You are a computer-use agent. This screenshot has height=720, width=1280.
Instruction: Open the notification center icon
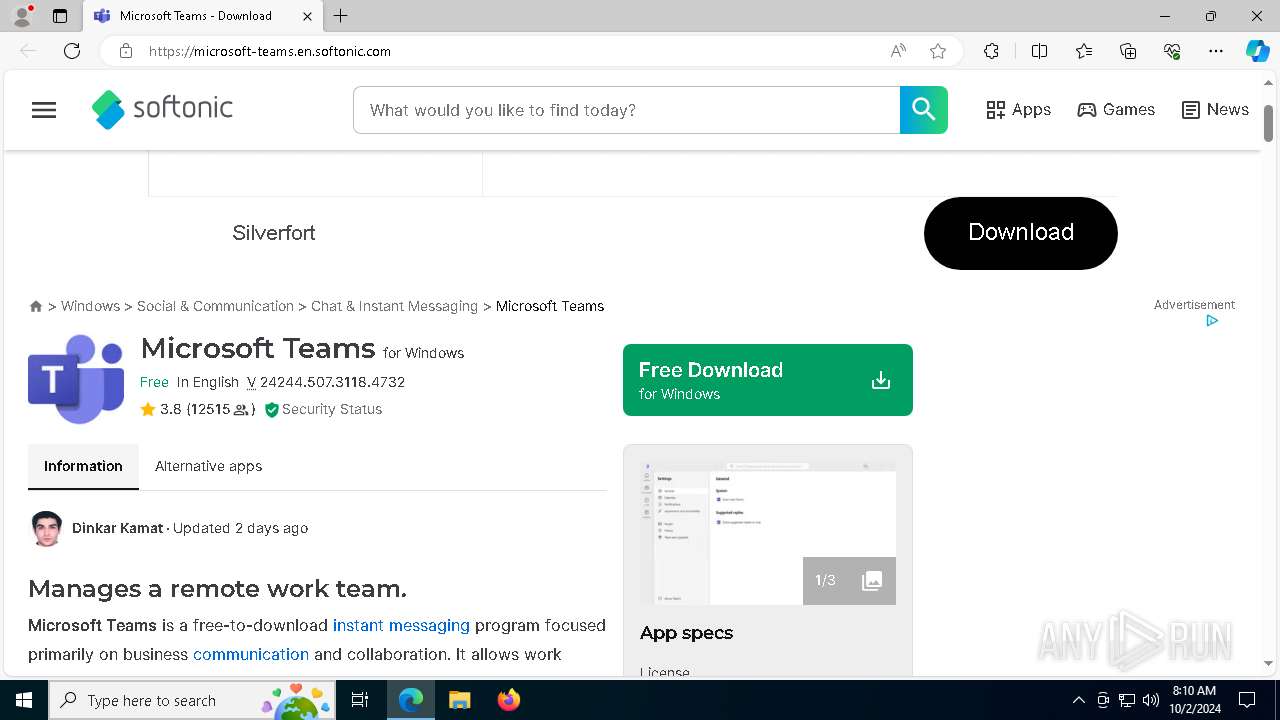click(x=1247, y=700)
